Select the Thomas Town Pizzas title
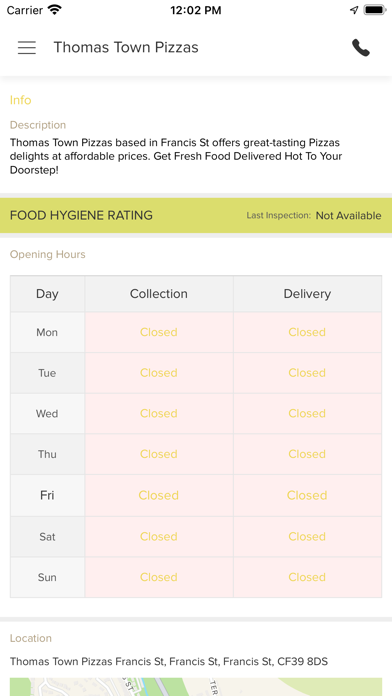This screenshot has height=696, width=392. 126,47
